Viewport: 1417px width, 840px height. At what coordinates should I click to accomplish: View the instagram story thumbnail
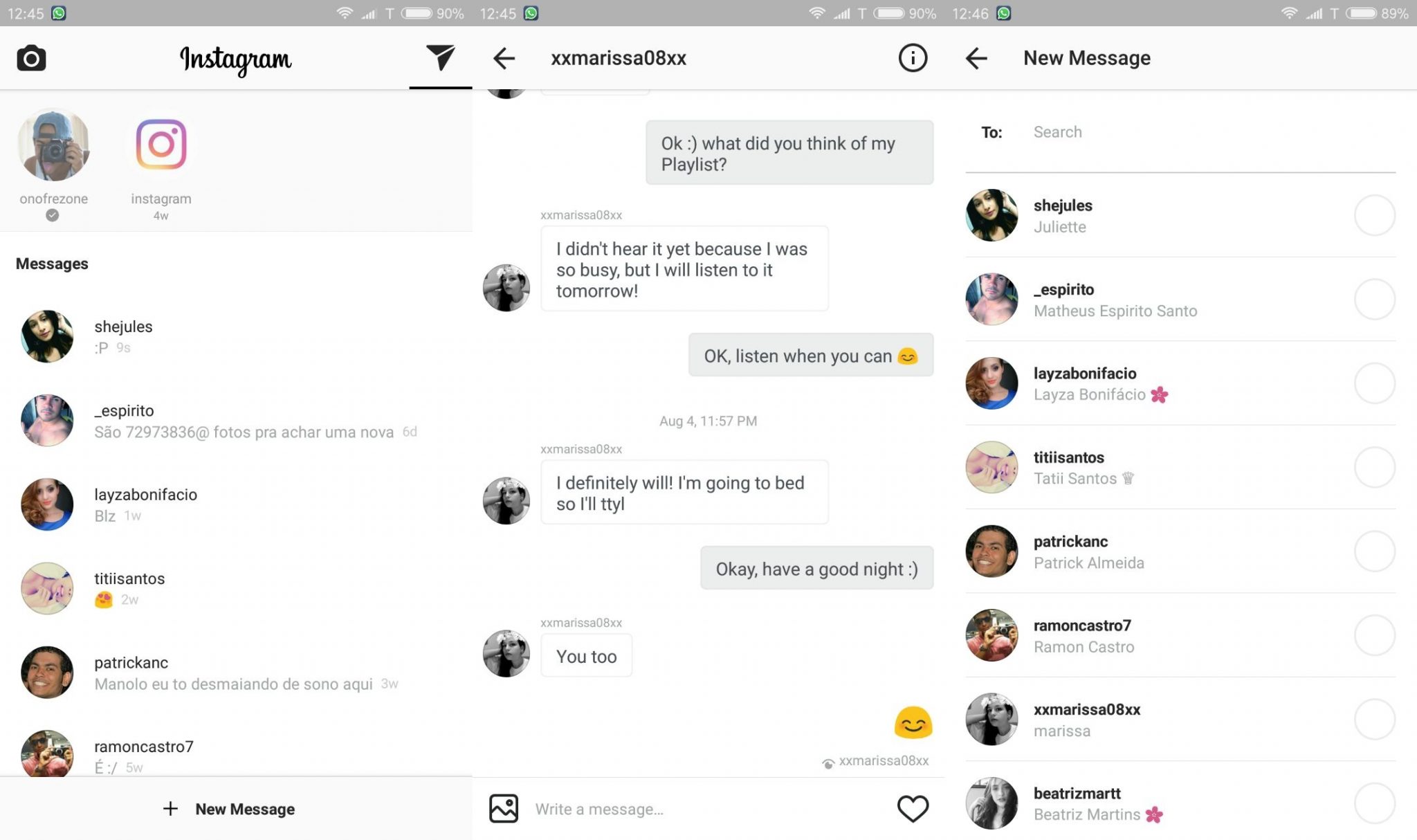[x=161, y=145]
